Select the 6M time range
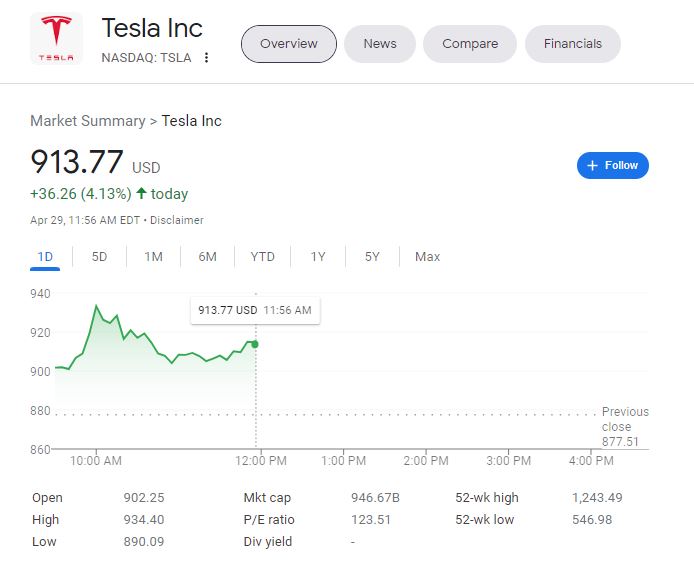Screen dimensions: 694x562 click(207, 257)
